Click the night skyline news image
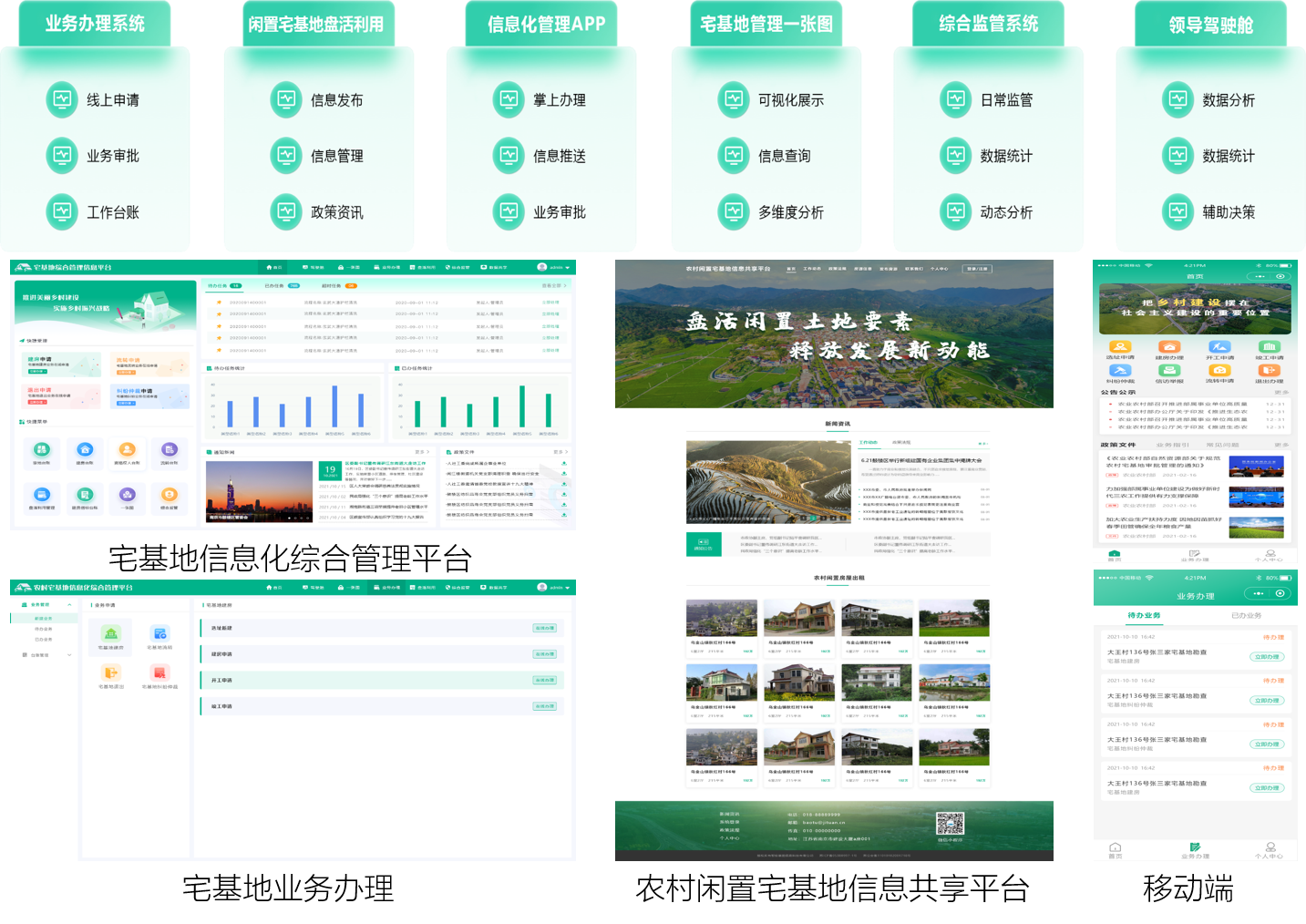 click(259, 491)
